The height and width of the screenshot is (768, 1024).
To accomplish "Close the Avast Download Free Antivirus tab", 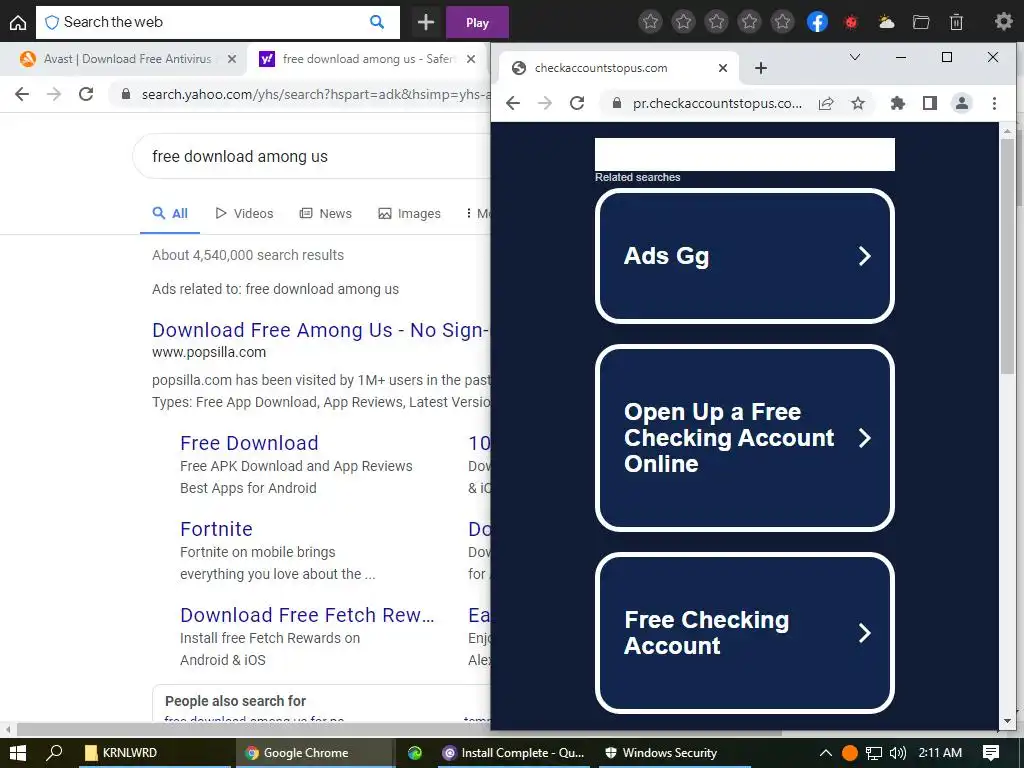I will [x=232, y=59].
